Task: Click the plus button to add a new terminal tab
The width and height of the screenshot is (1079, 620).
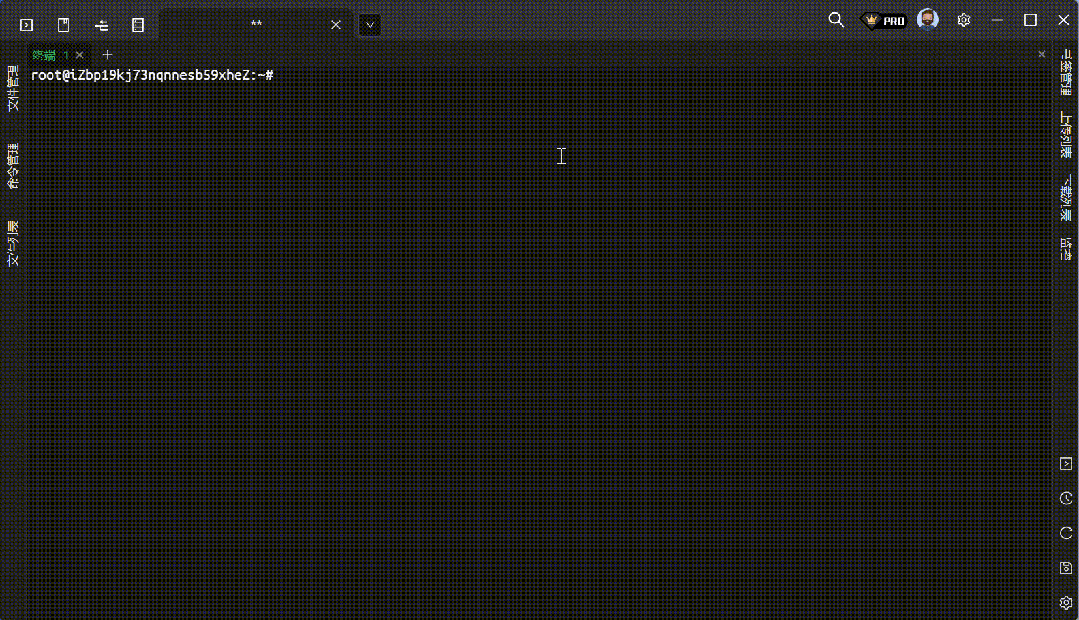Action: 107,55
